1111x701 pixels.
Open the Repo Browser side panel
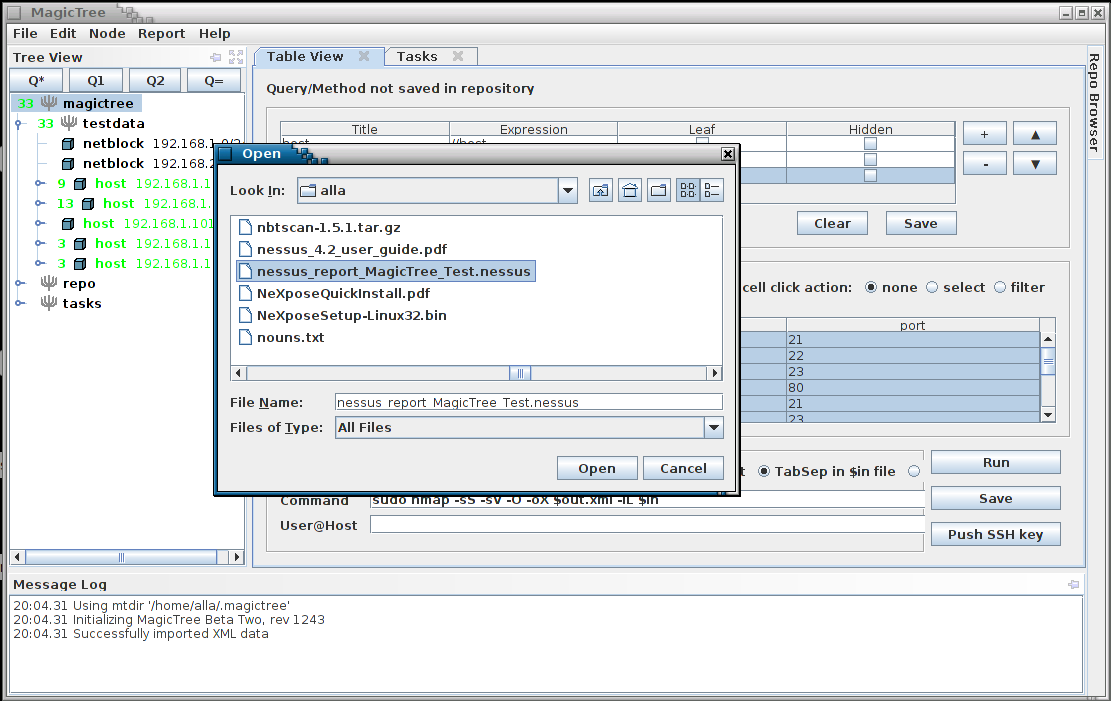(1094, 103)
